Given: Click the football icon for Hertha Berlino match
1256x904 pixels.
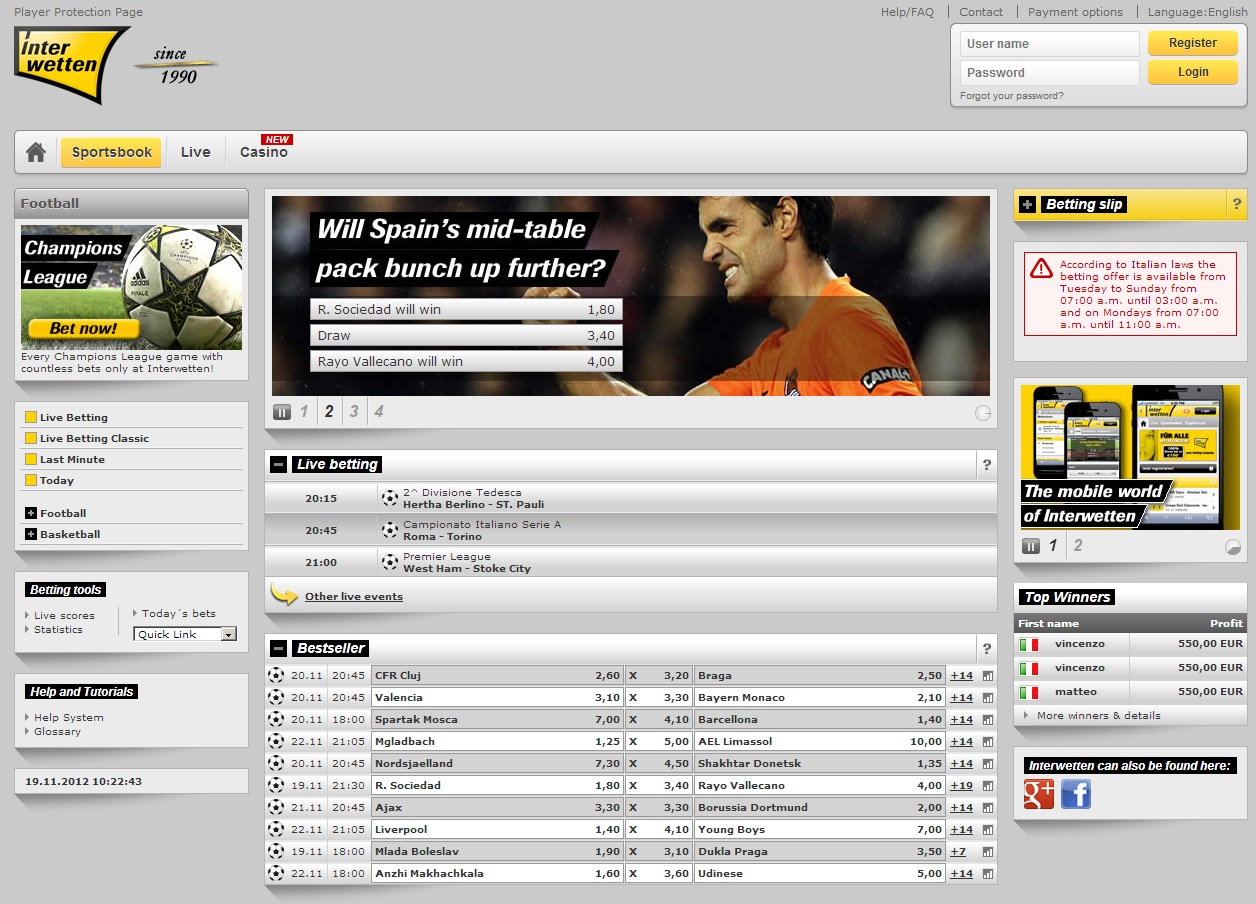Looking at the screenshot, I should click(x=390, y=498).
